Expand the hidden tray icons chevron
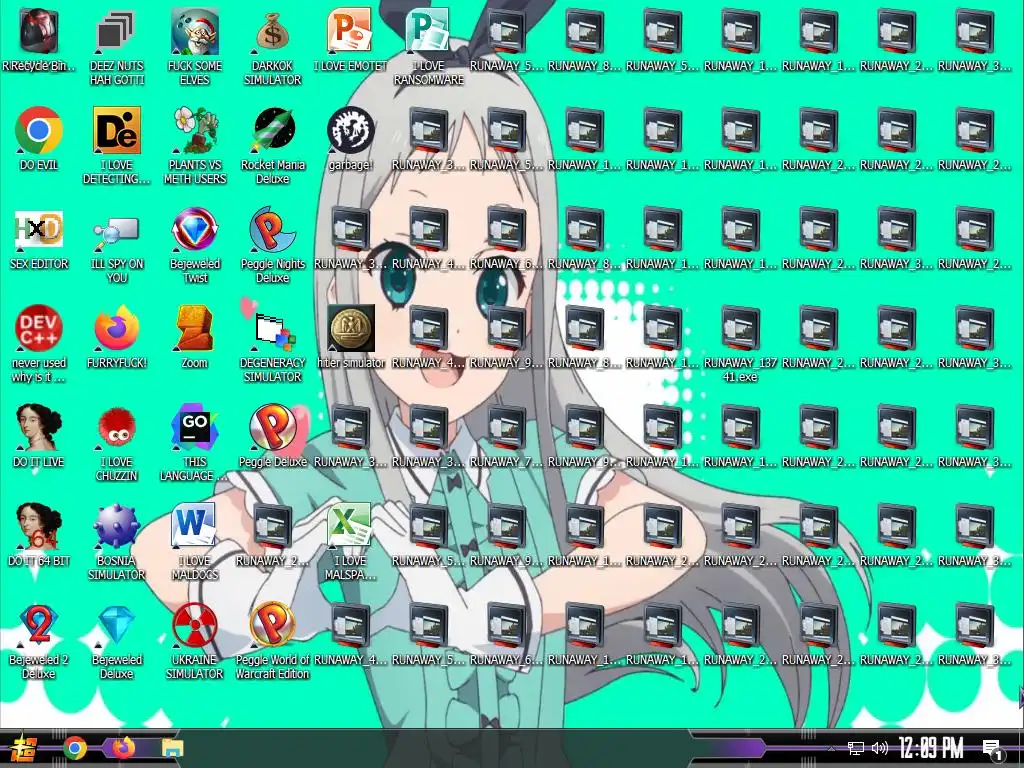Image resolution: width=1024 pixels, height=768 pixels. coord(831,749)
